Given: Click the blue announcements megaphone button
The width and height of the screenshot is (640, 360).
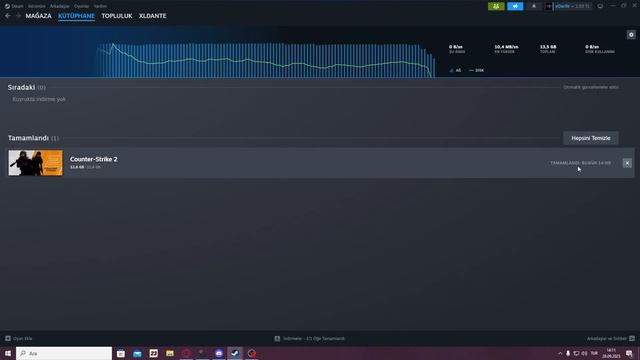Looking at the screenshot, I should [515, 6].
